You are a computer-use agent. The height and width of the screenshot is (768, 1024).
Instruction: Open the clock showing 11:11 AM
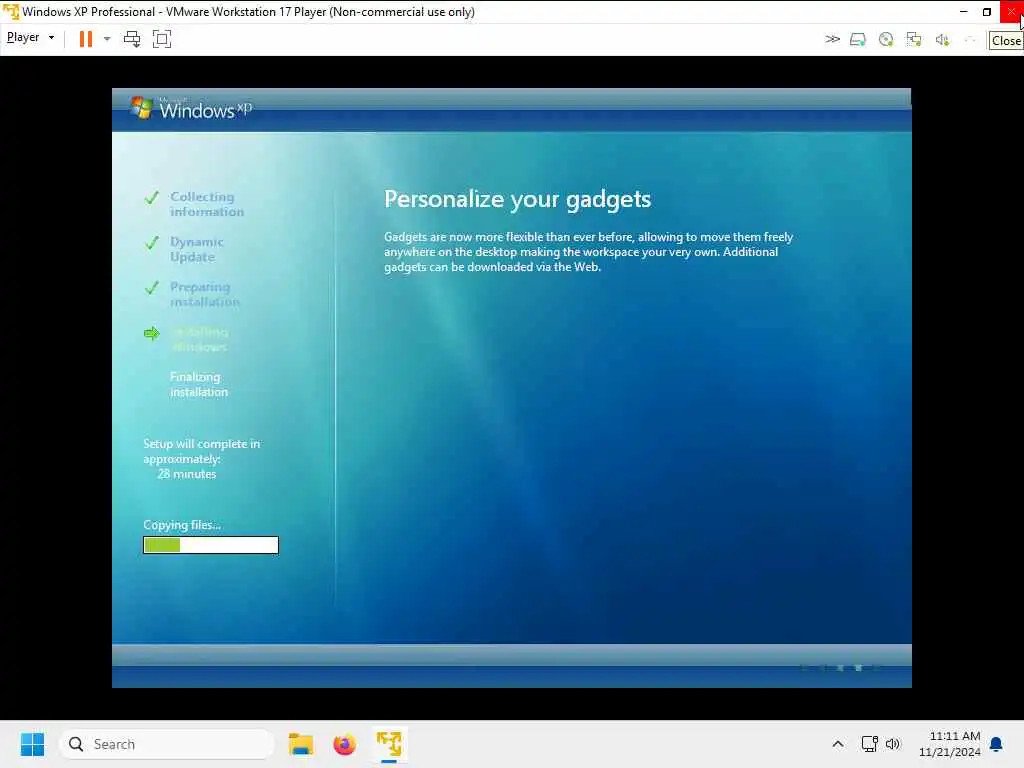point(950,744)
